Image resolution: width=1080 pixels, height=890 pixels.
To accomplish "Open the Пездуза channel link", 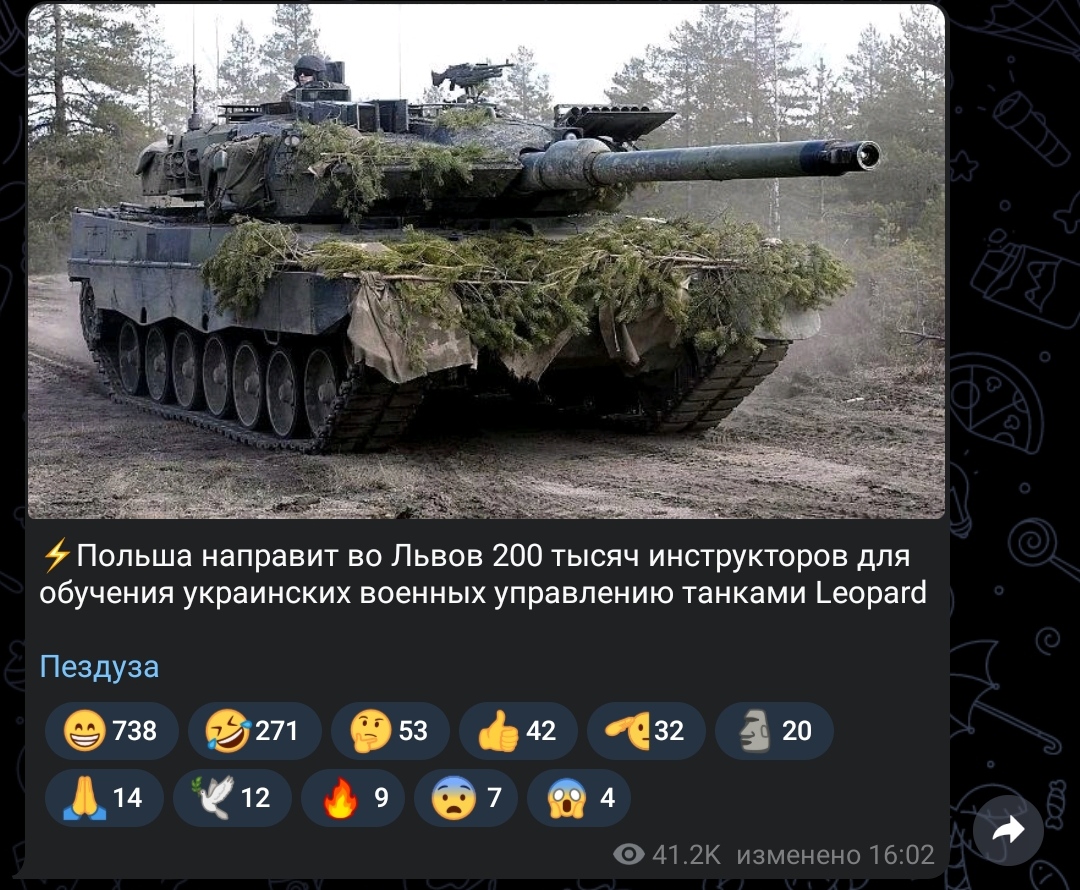I will [99, 667].
